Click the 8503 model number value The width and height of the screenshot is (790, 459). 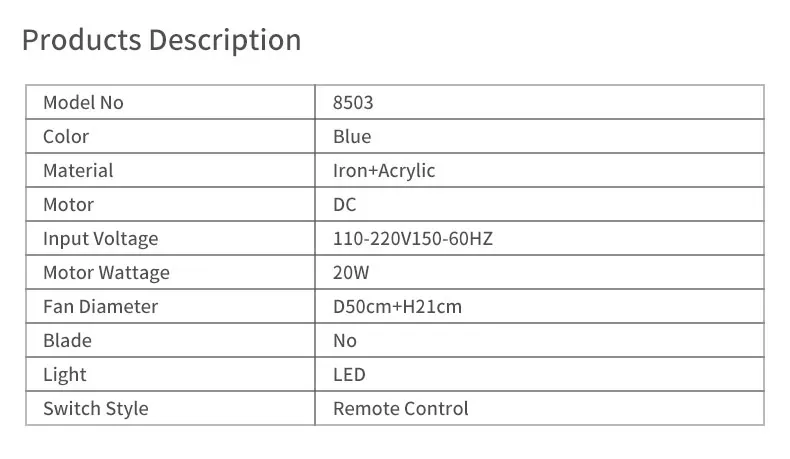click(x=353, y=103)
